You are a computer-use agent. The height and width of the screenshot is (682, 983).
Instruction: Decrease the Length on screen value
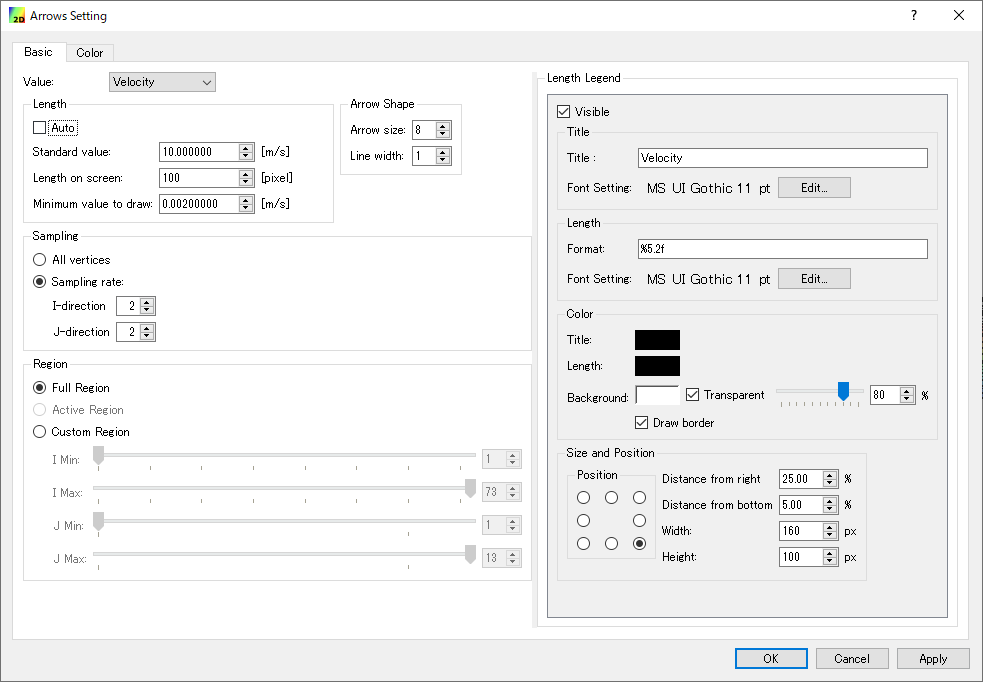[246, 182]
